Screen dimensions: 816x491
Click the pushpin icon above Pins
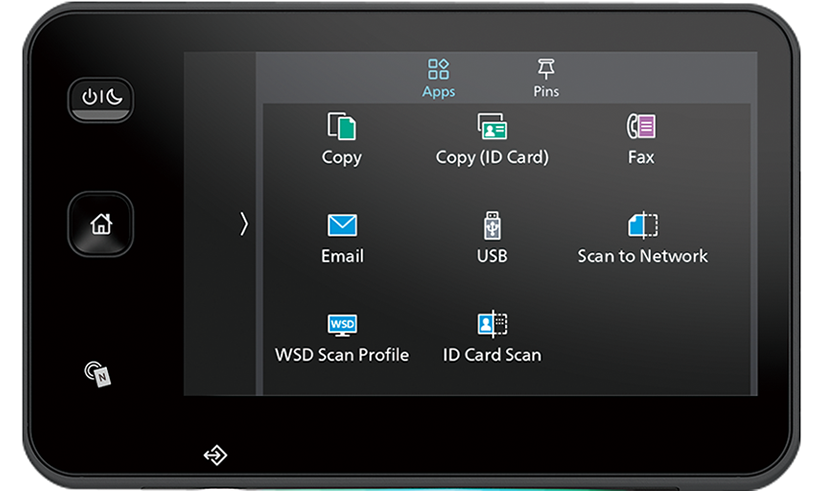546,68
